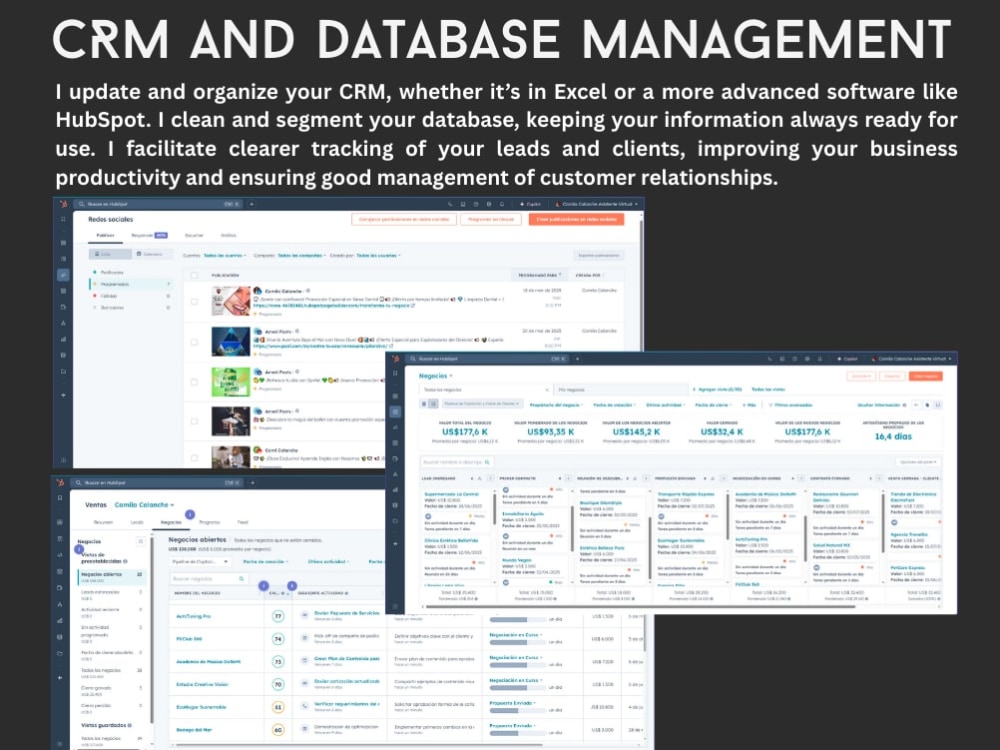Viewport: 1000px width, 750px height.
Task: Click phone call icon in Redes sociales top bar
Action: pyautogui.click(x=450, y=204)
